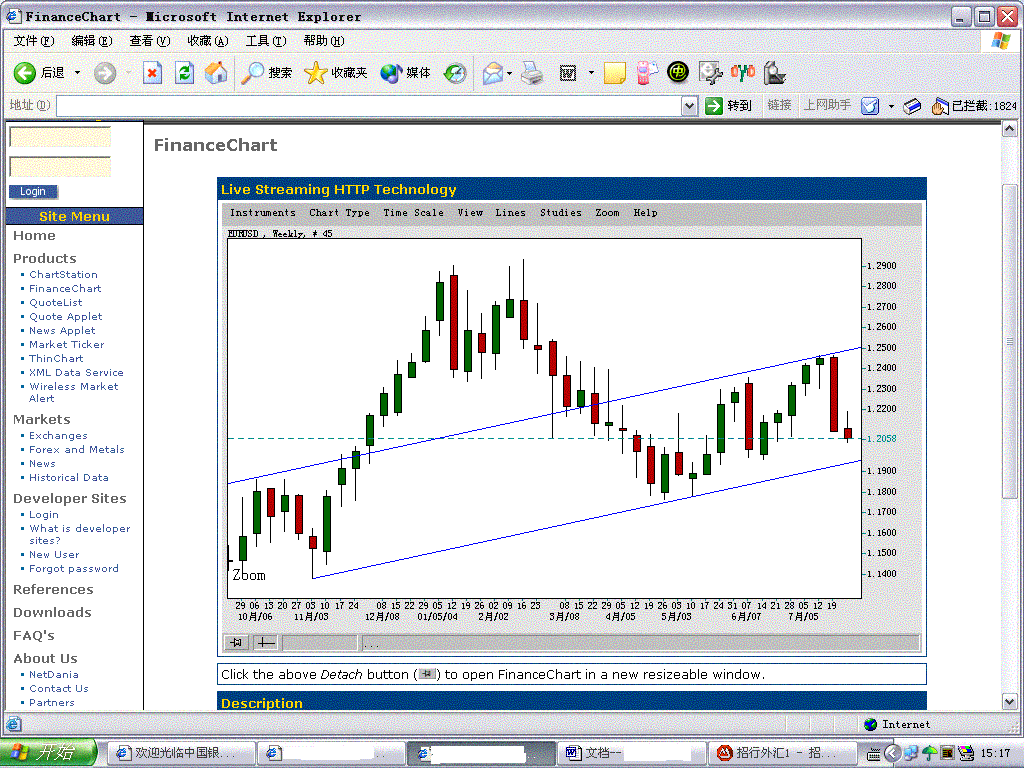Image resolution: width=1024 pixels, height=768 pixels.
Task: Open the 查看(V) browser menu
Action: (x=150, y=41)
